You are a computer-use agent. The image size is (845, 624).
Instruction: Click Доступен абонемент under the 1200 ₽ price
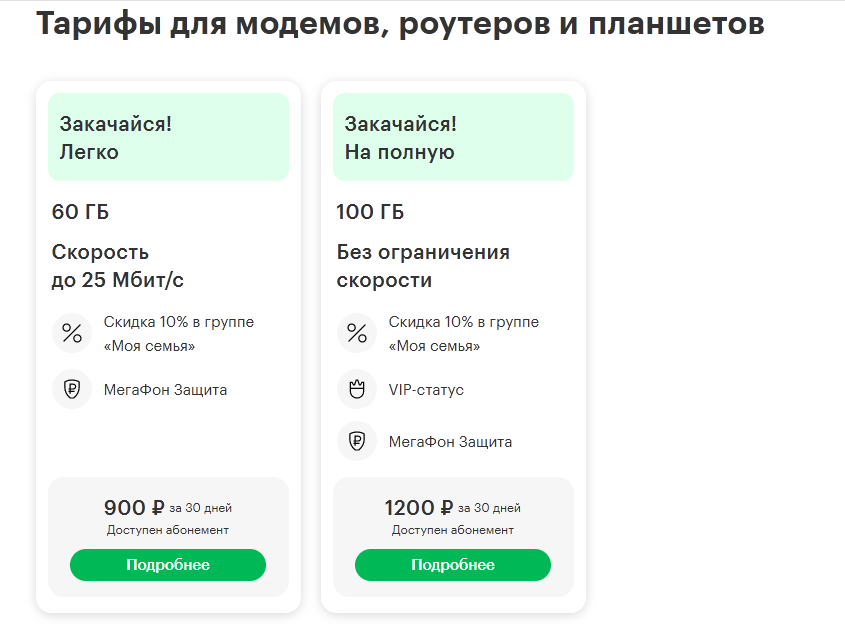click(x=453, y=530)
